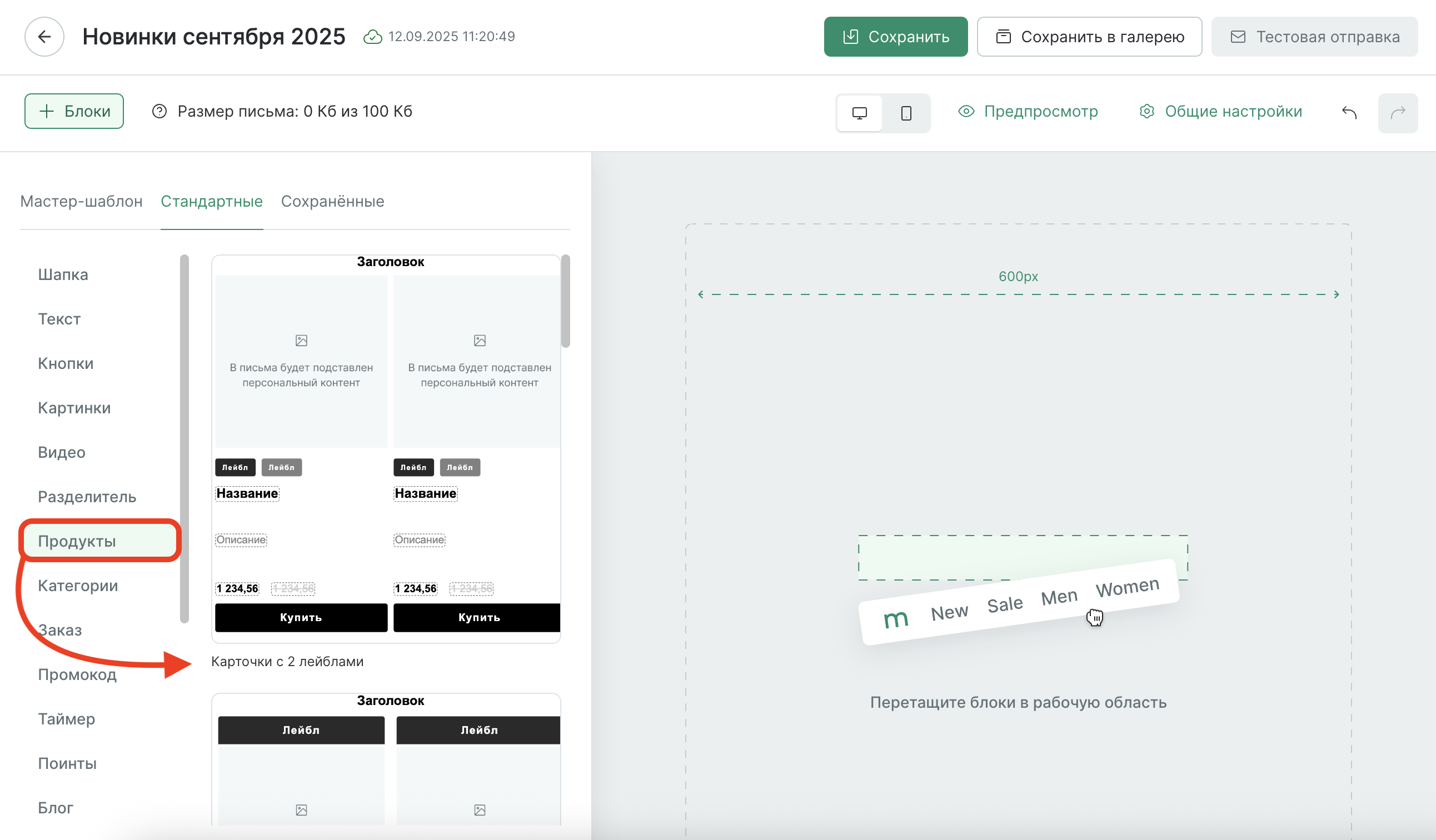The width and height of the screenshot is (1436, 840).
Task: Click the block previews scrollbar
Action: pyautogui.click(x=565, y=301)
